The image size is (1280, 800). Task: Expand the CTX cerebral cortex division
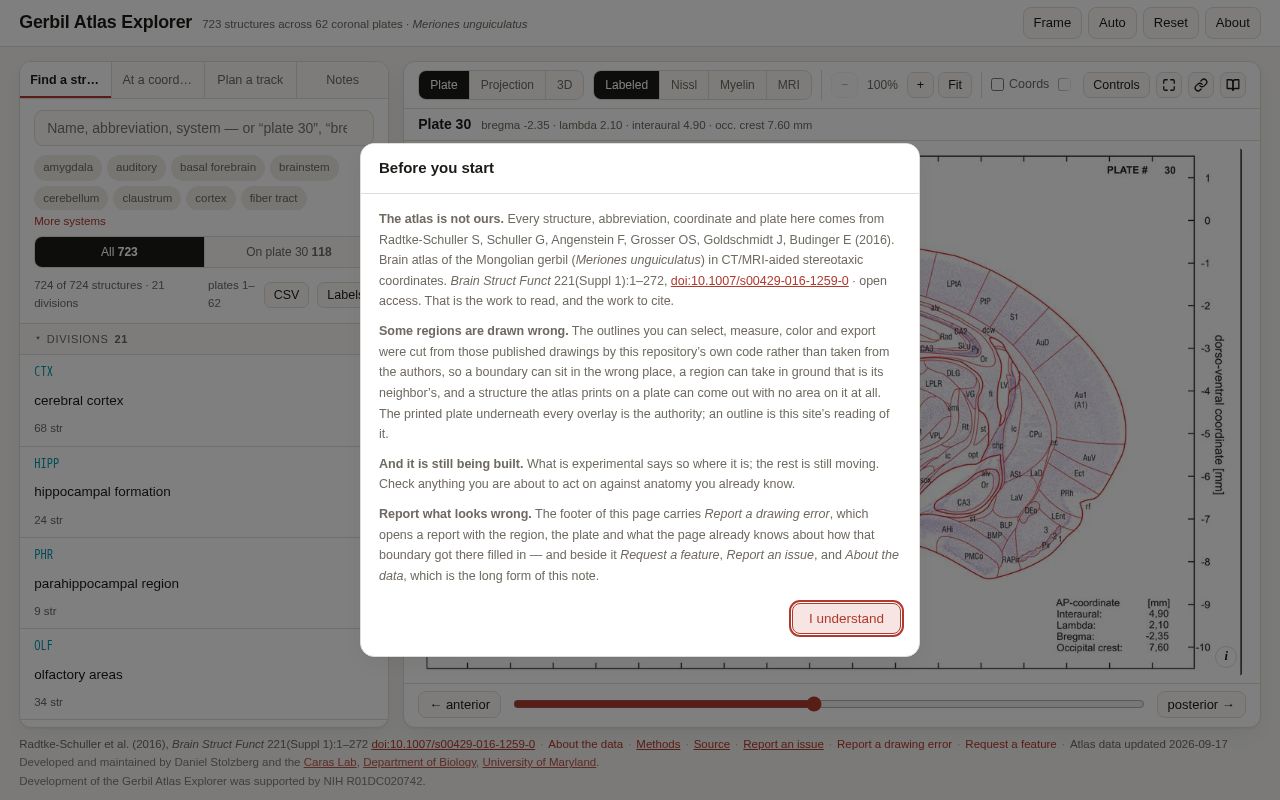(x=204, y=400)
